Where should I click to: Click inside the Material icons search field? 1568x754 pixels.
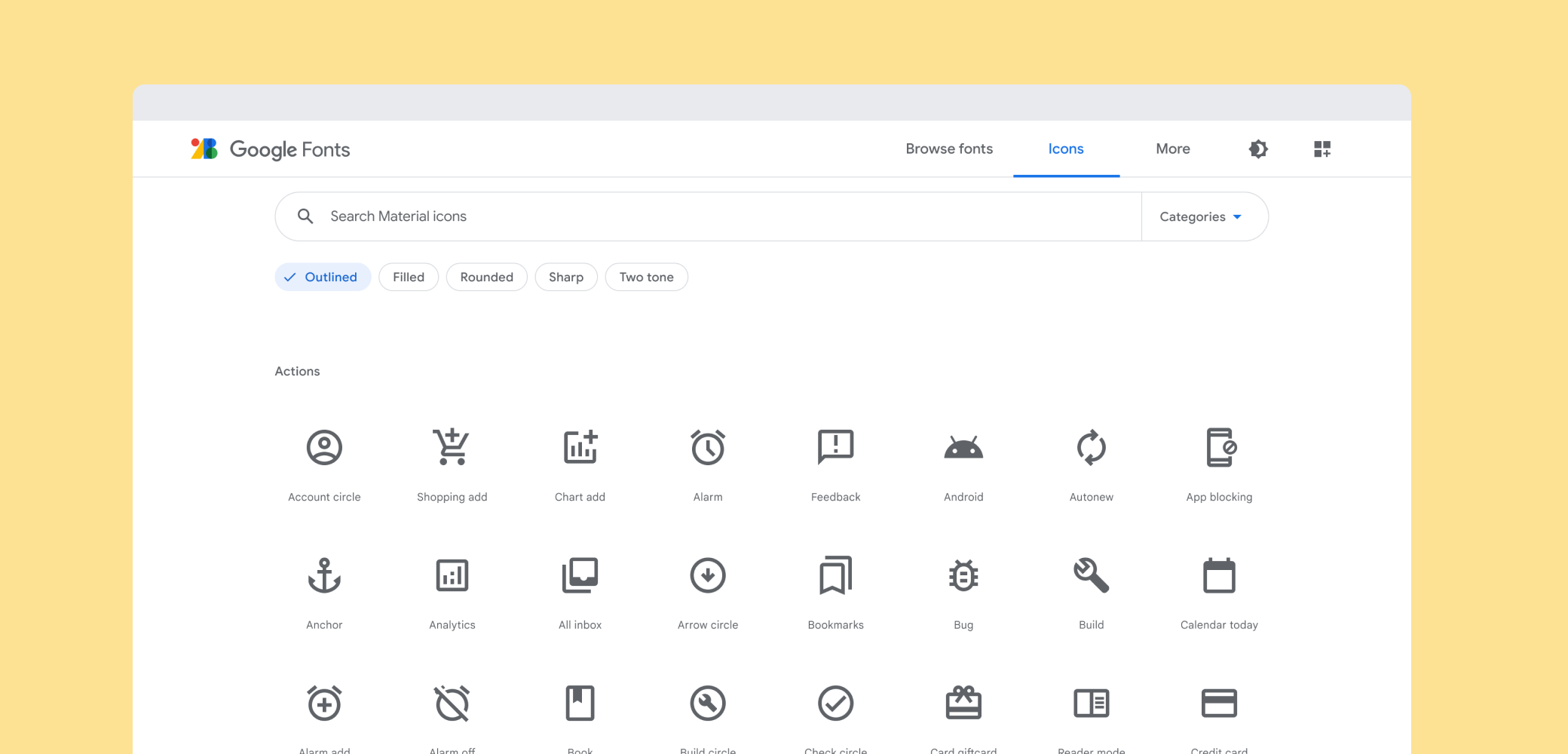coord(678,216)
